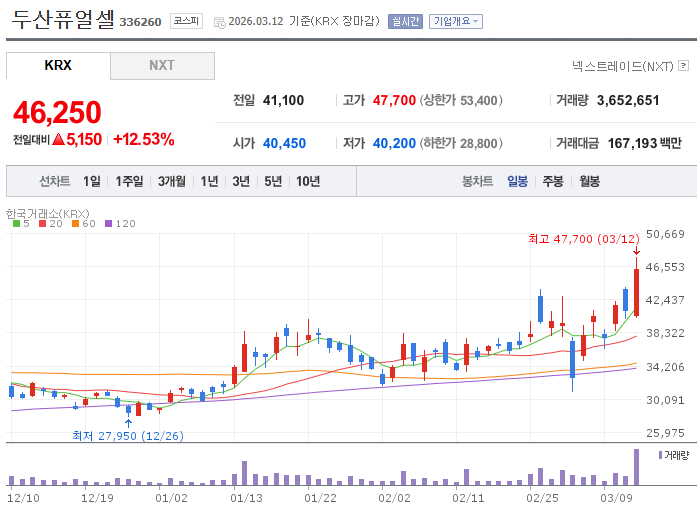
Task: Select the 1년 line chart period
Action: coord(209,181)
